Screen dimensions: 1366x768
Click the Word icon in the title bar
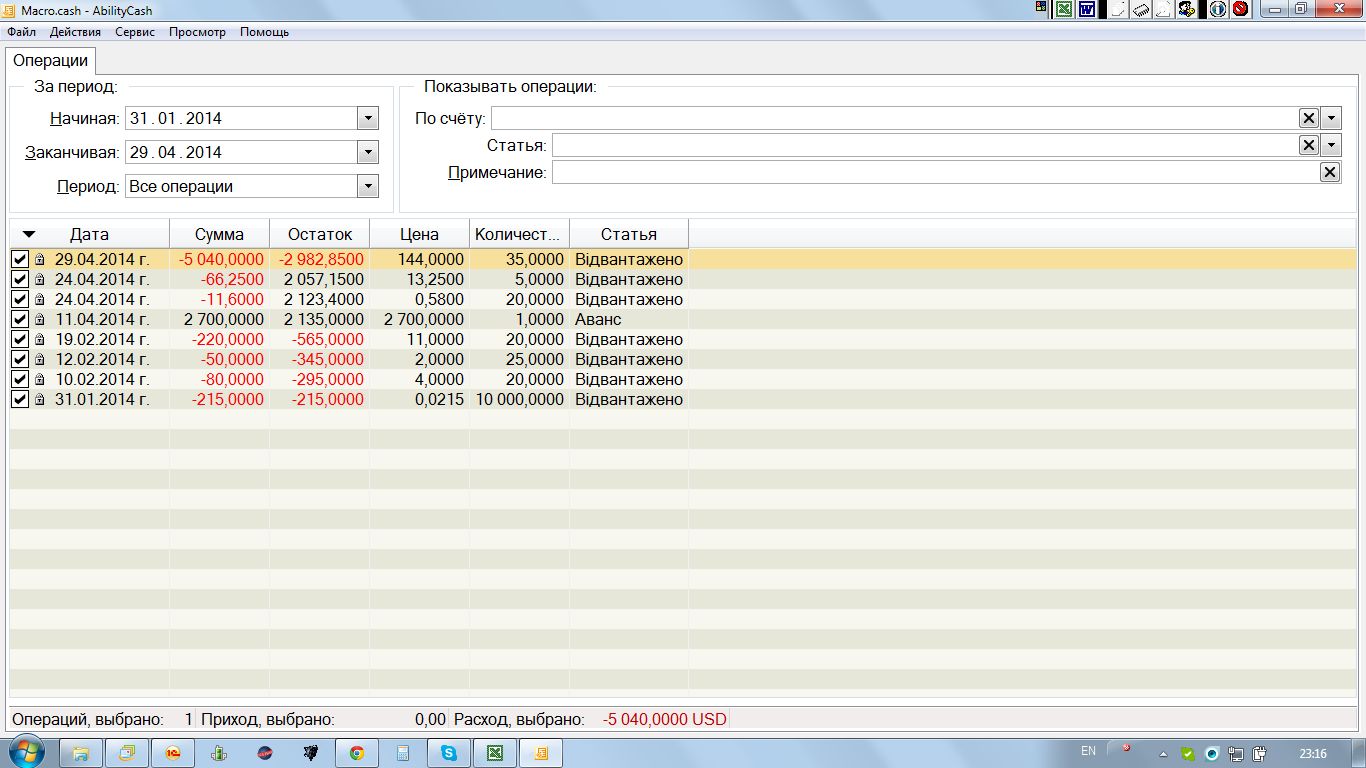point(1086,9)
